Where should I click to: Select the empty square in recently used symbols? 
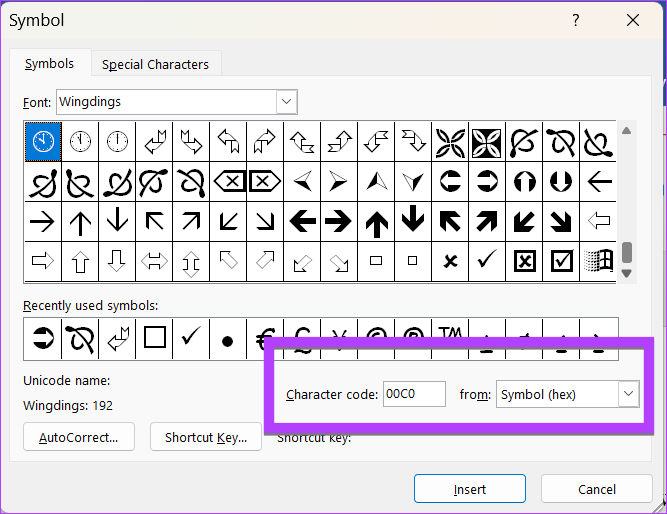pos(154,340)
